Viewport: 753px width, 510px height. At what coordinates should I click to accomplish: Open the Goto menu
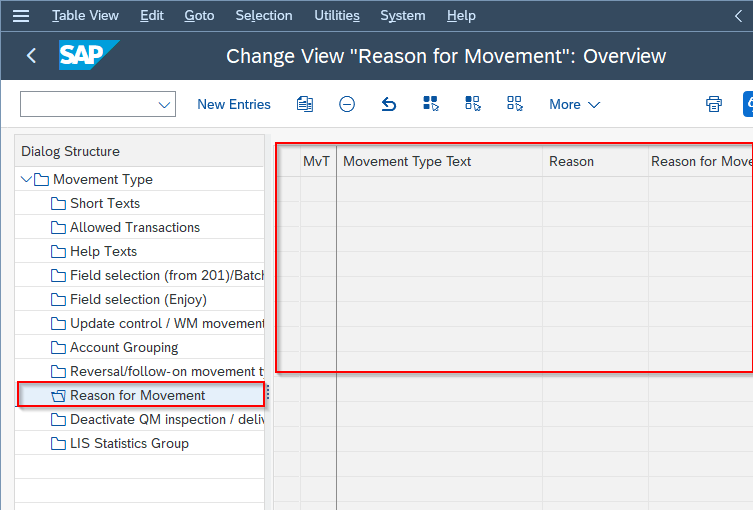pos(199,15)
